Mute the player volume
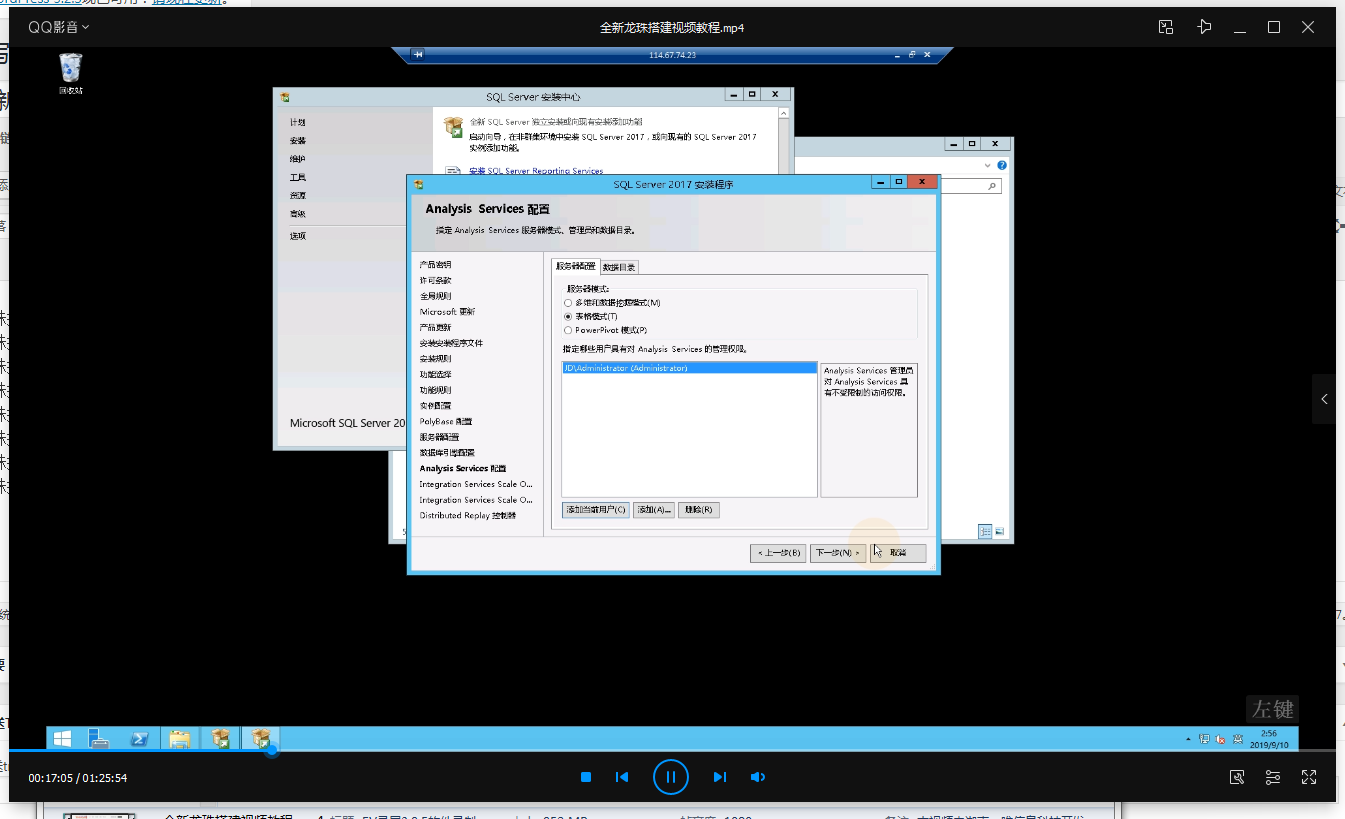Viewport: 1345px width, 819px height. tap(757, 777)
